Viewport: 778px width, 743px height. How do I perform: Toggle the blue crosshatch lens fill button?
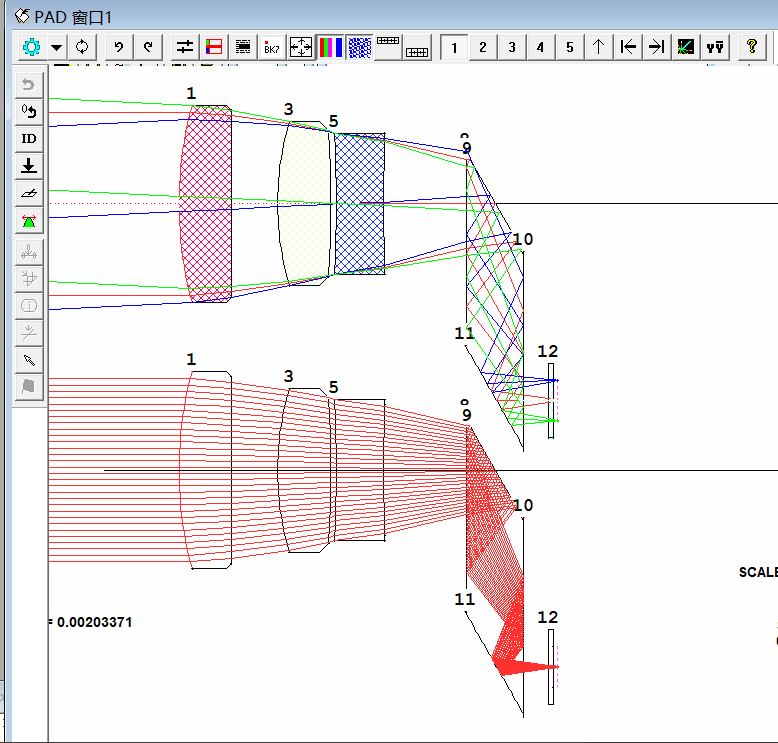360,47
